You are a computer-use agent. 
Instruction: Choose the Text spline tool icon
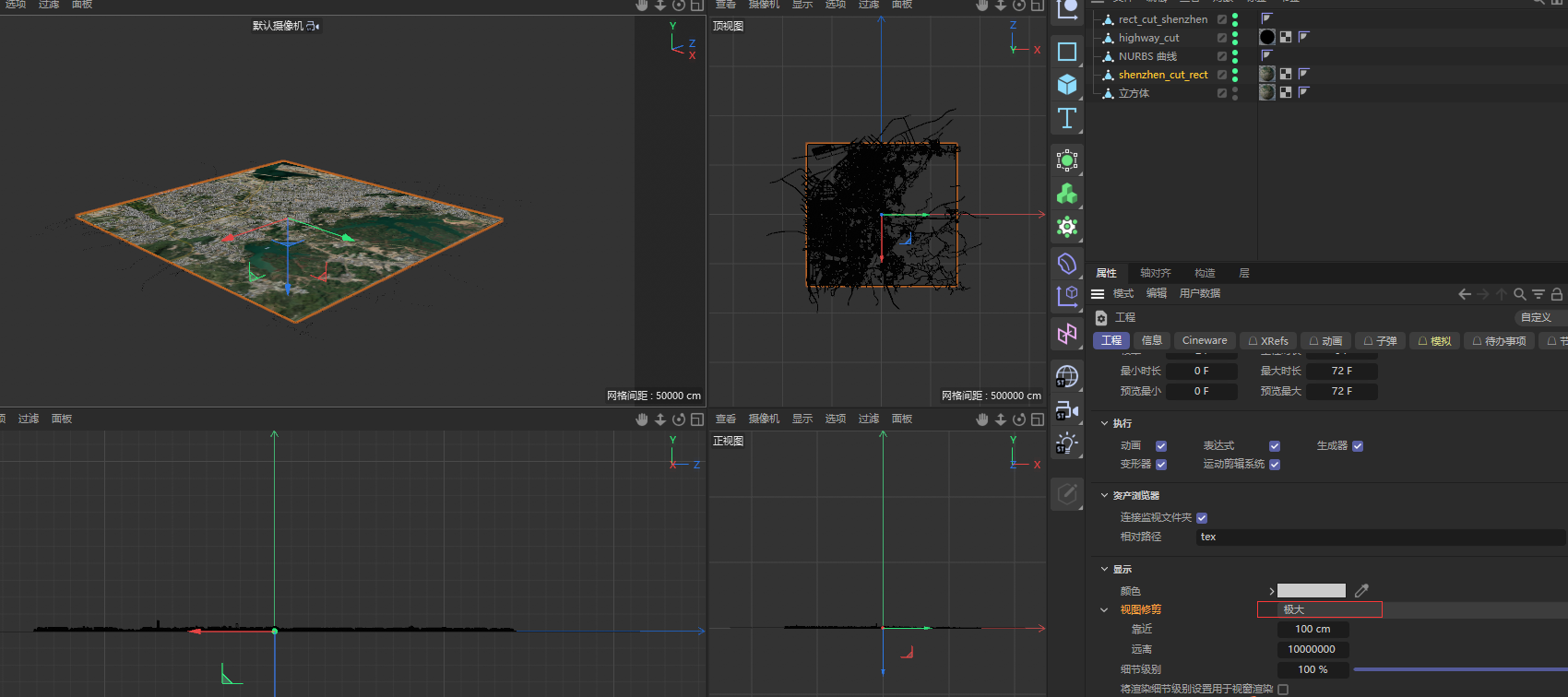coord(1067,118)
